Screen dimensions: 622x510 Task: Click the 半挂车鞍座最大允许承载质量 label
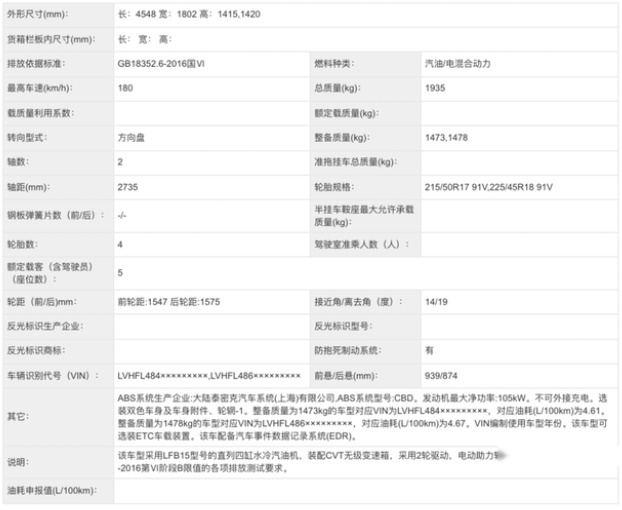tap(364, 216)
